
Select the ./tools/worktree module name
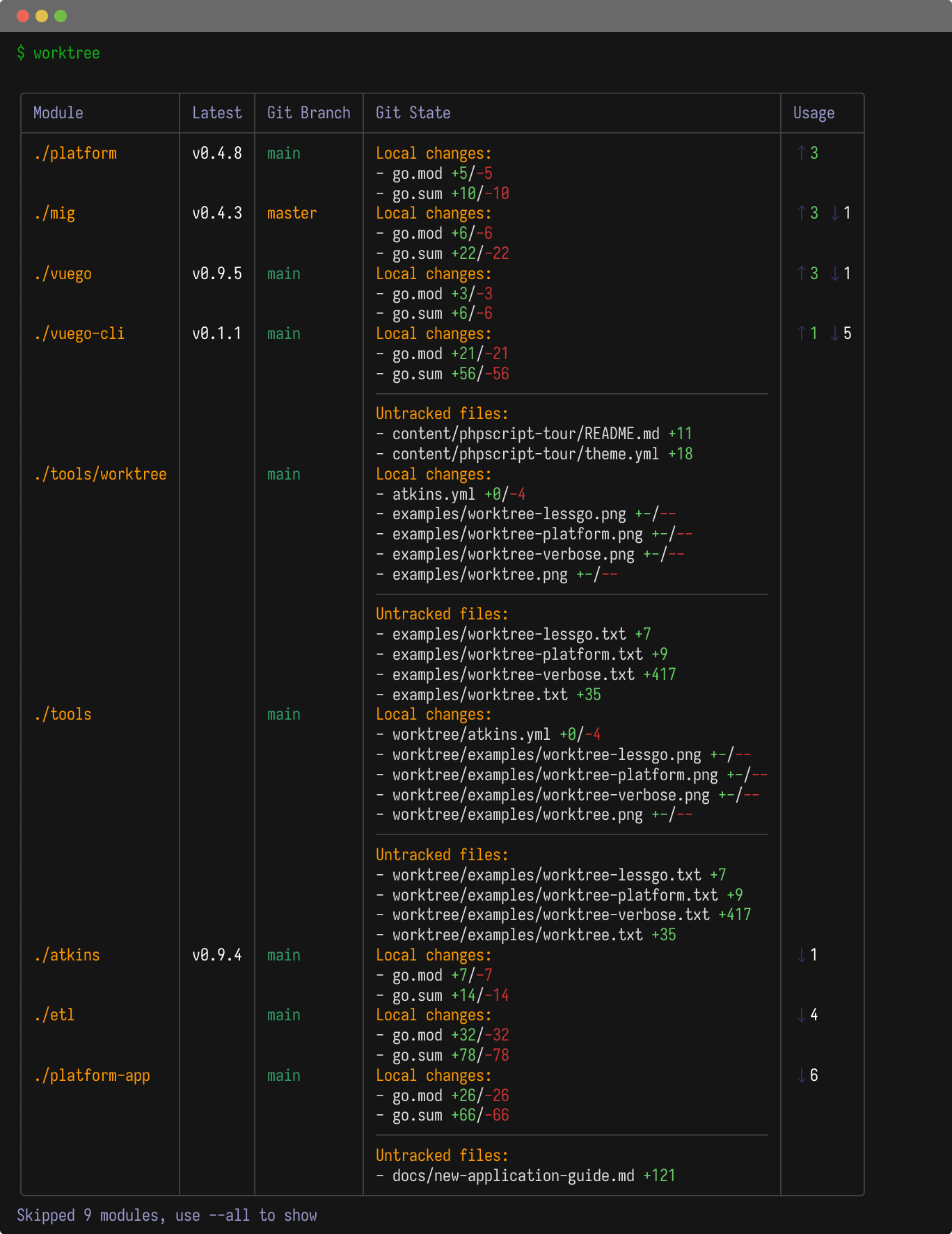click(x=100, y=474)
